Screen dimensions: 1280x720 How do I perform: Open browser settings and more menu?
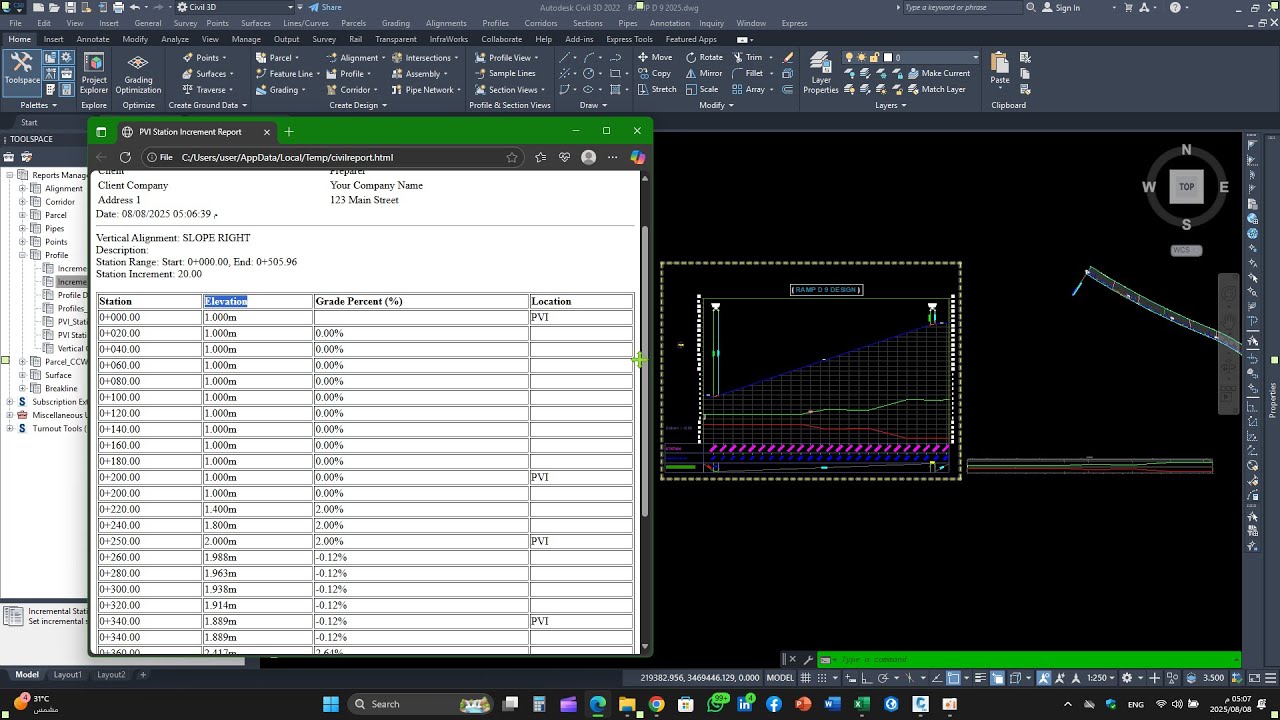(x=612, y=157)
